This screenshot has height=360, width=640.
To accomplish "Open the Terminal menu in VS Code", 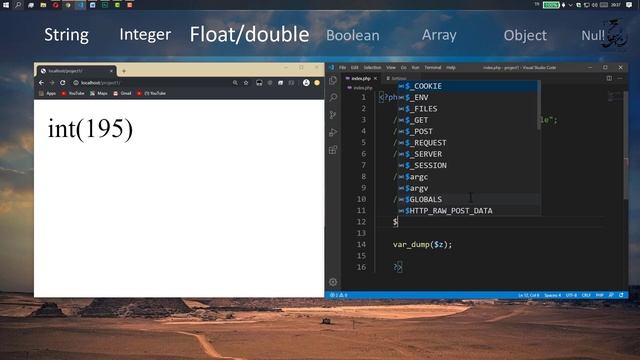I will tap(433, 68).
